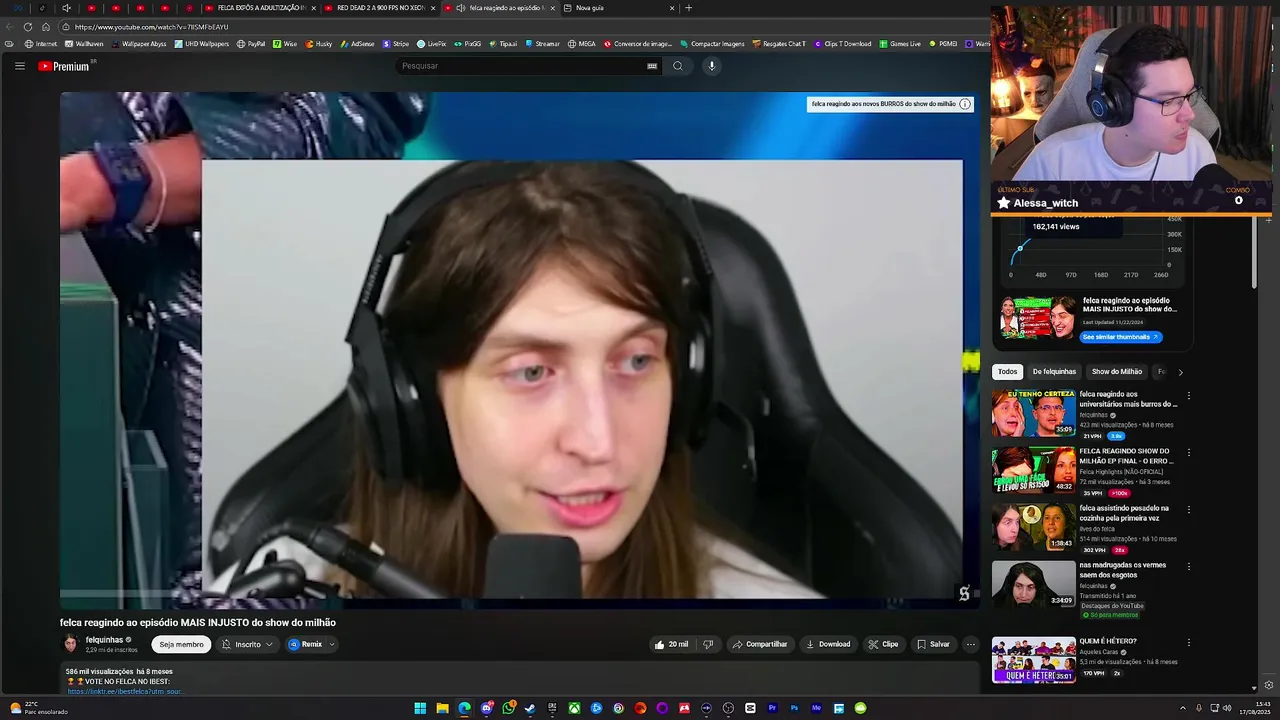This screenshot has width=1280, height=720.
Task: Open the MEGA bookmark
Action: click(x=581, y=44)
